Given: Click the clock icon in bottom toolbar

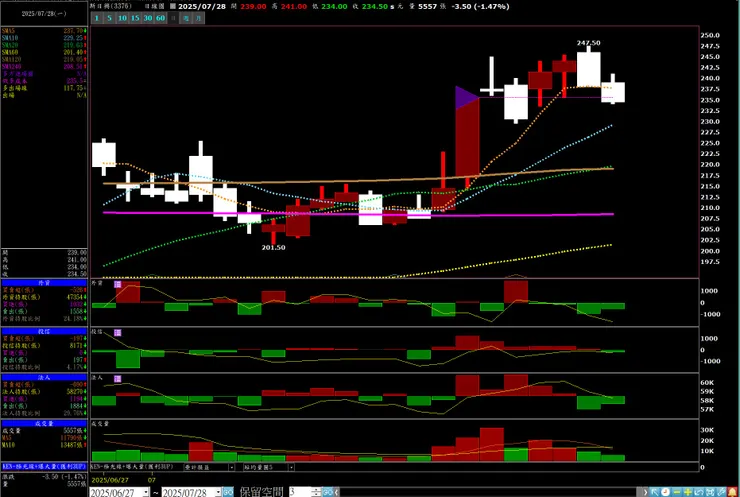Looking at the screenshot, I should (x=665, y=492).
